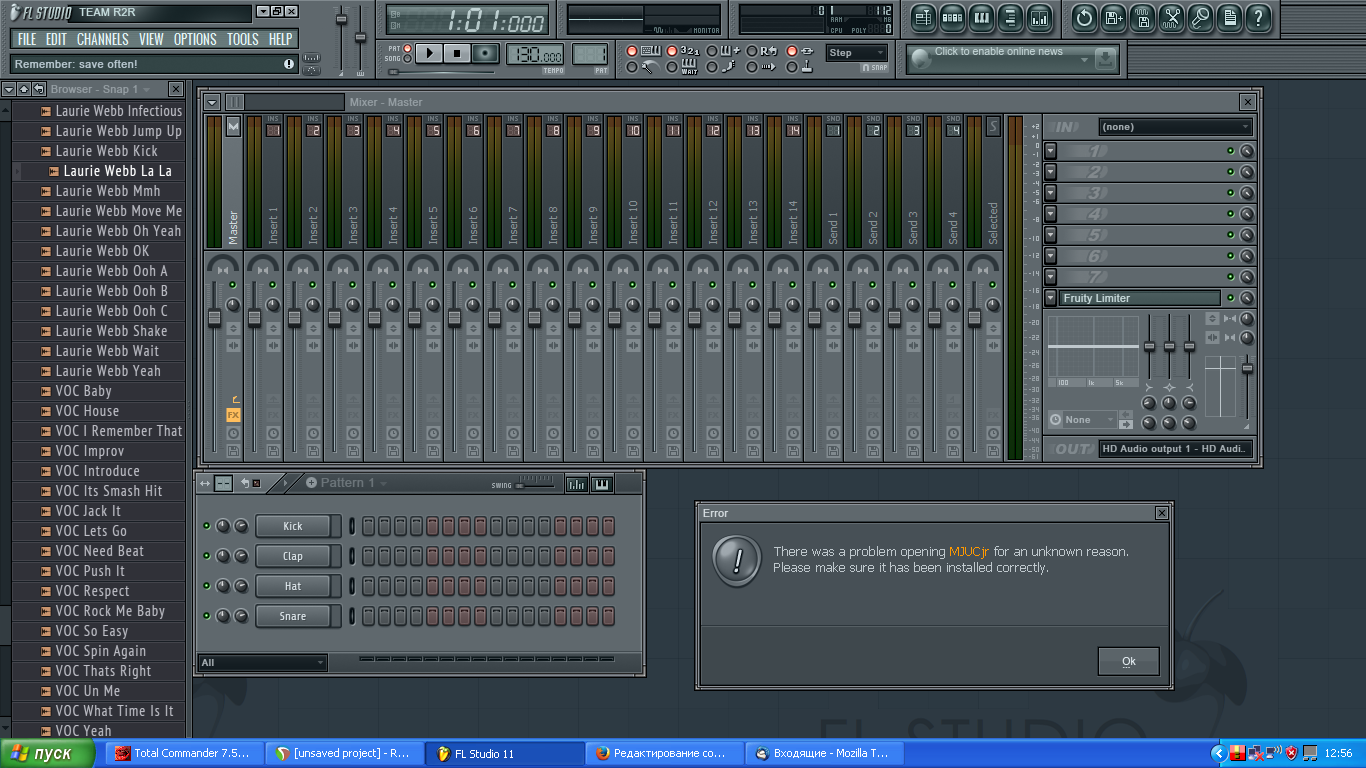Mute the Clap channel green LED
The width and height of the screenshot is (1366, 768).
click(207, 556)
